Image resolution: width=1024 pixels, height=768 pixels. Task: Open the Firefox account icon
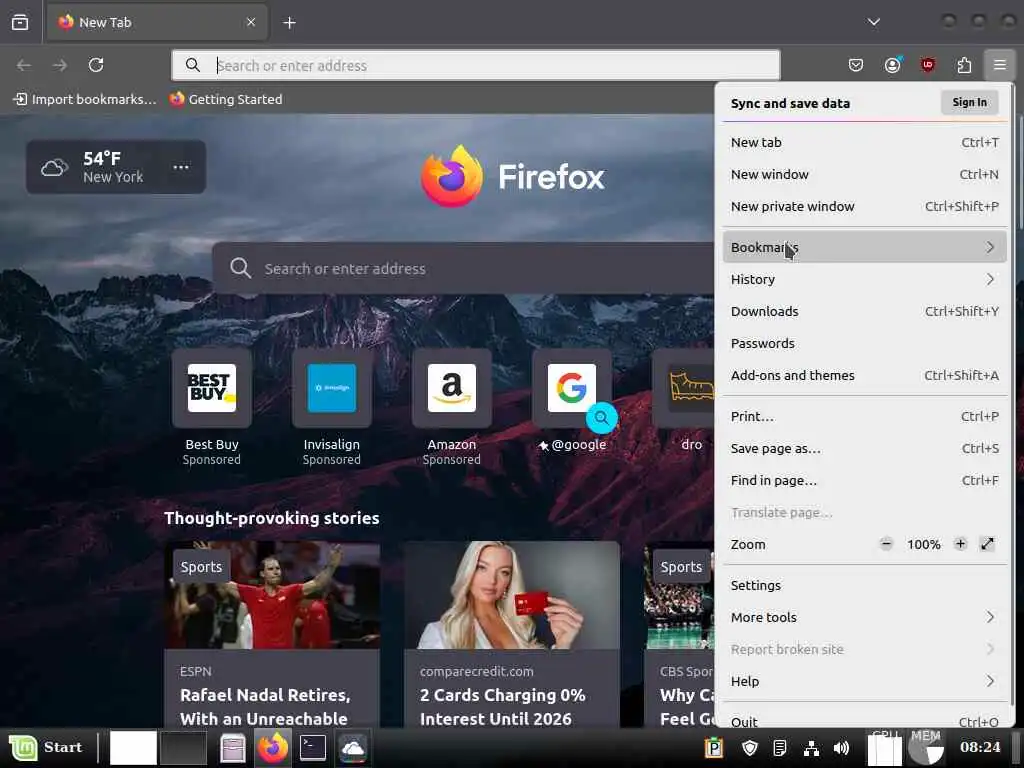[892, 65]
